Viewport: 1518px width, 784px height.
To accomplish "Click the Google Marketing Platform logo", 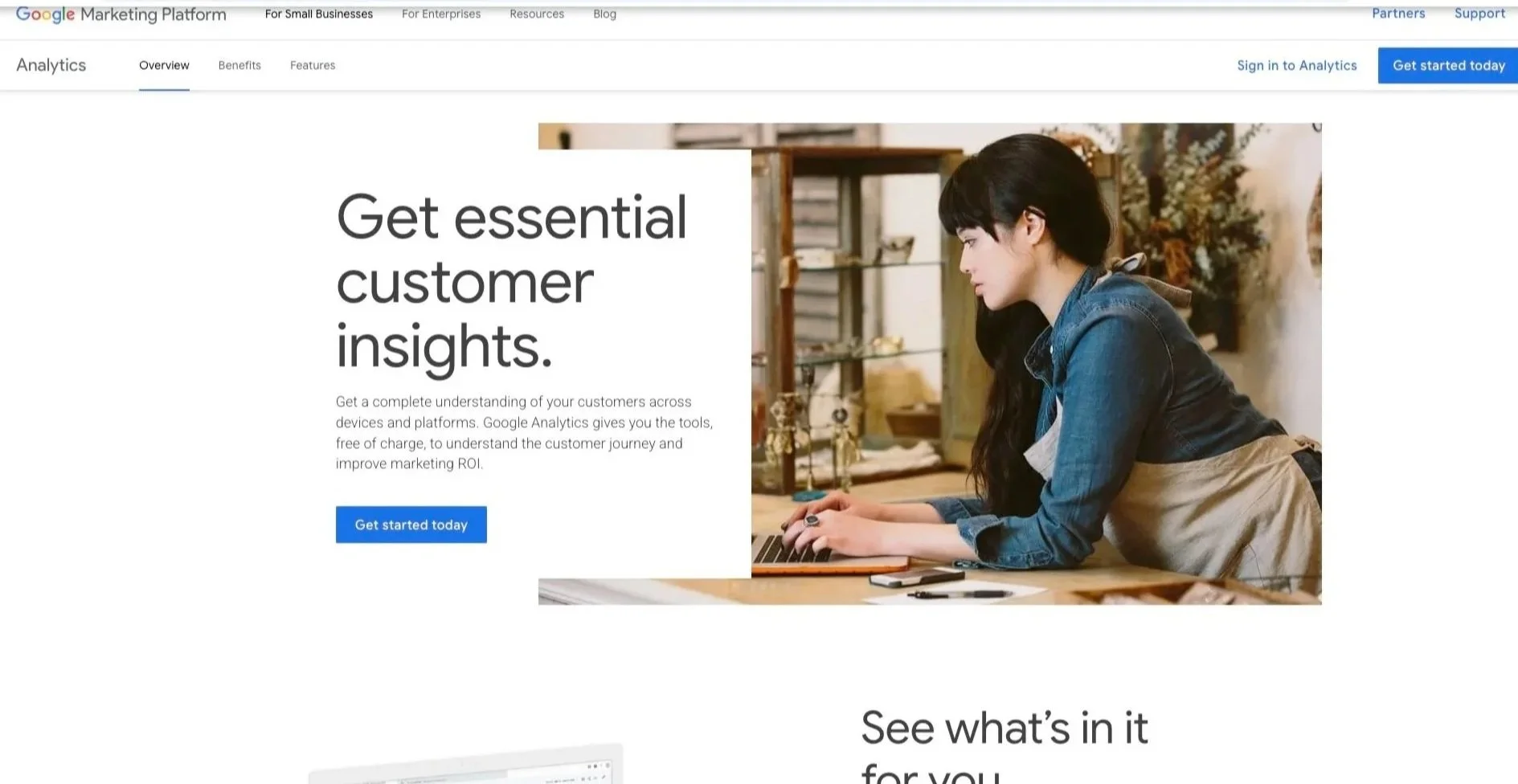I will [121, 14].
